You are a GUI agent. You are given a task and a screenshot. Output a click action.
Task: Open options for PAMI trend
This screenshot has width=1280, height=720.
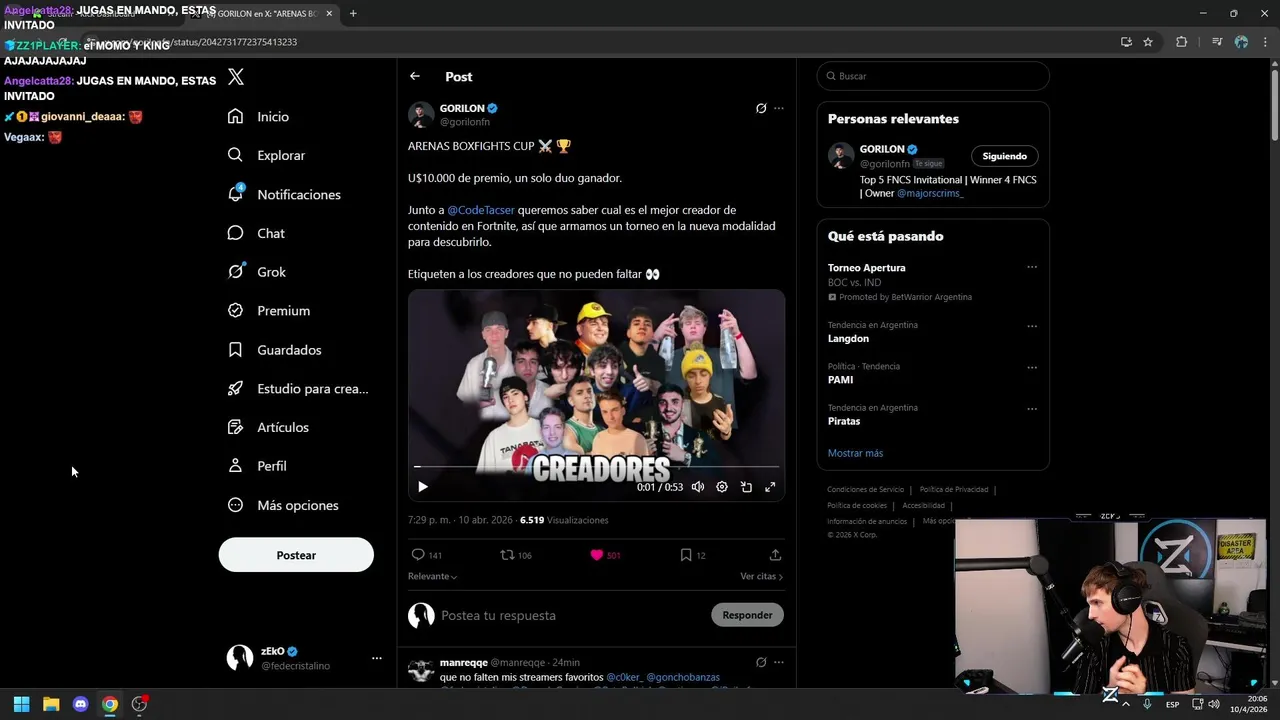tap(1032, 367)
